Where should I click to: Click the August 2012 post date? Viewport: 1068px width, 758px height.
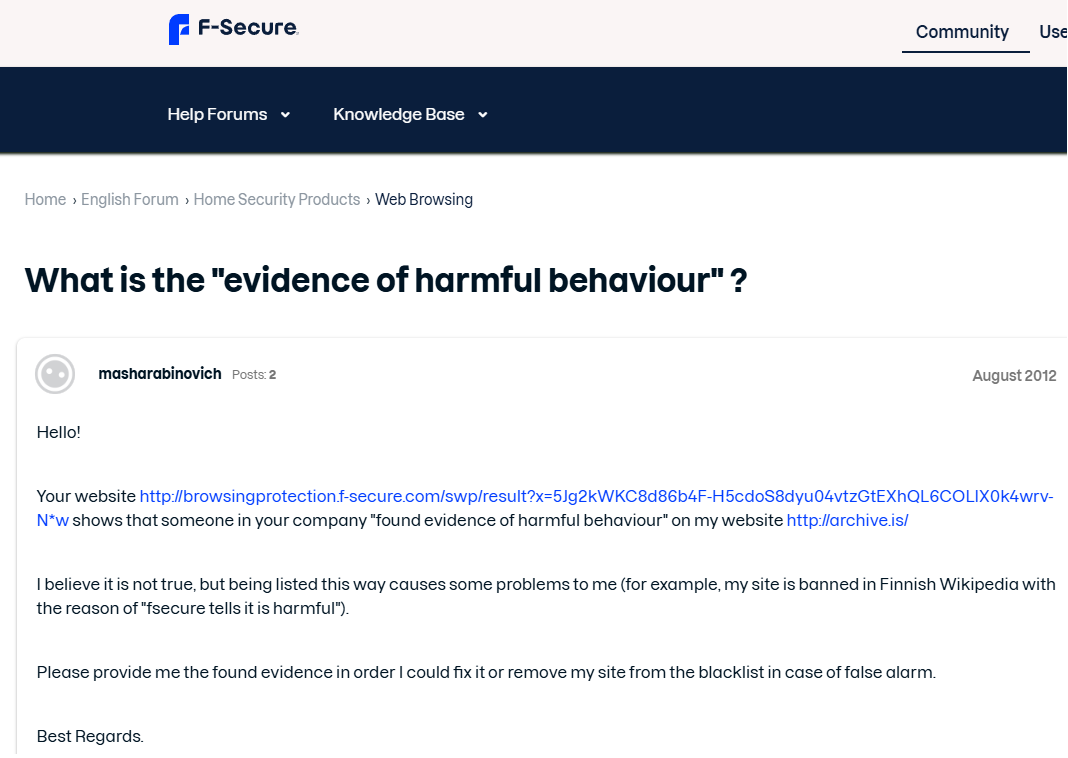[x=1014, y=376]
